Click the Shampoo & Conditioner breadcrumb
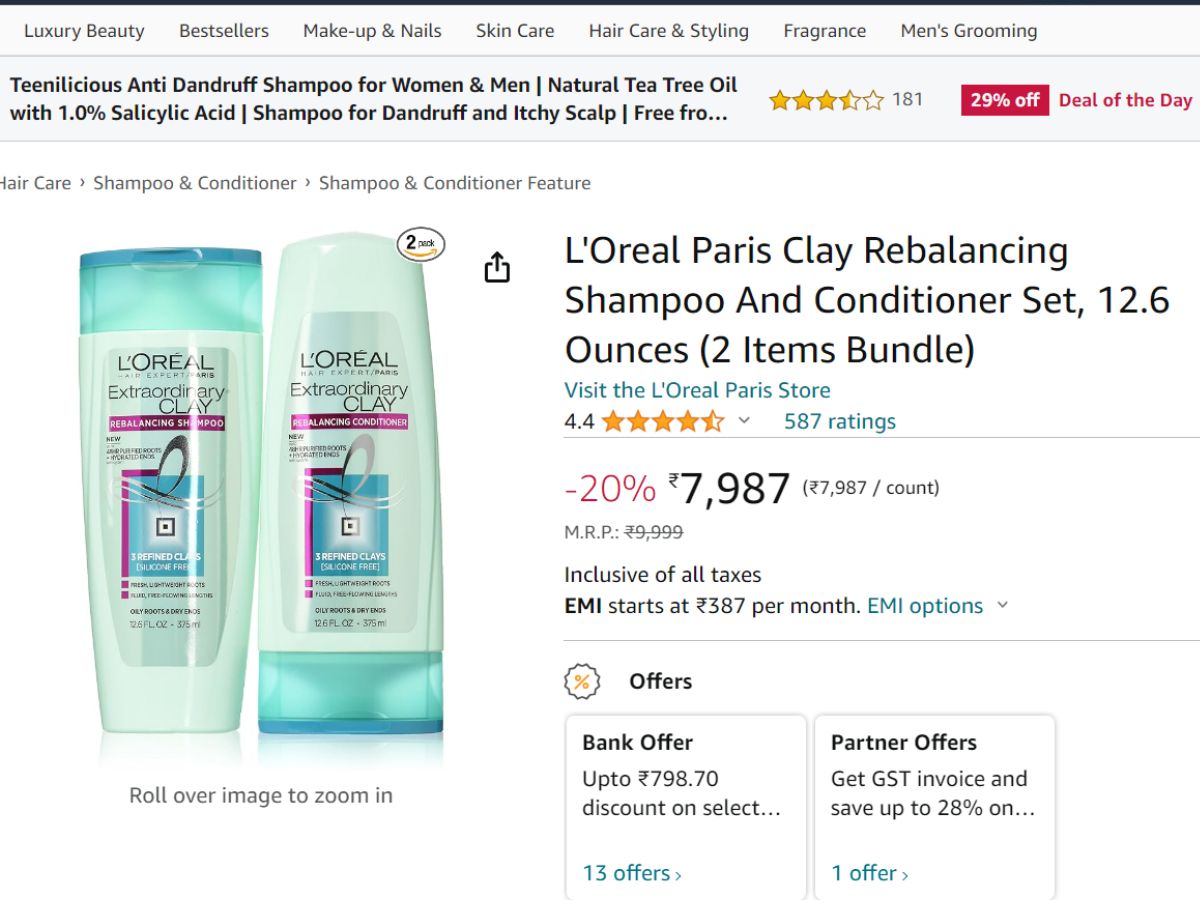 coord(196,183)
